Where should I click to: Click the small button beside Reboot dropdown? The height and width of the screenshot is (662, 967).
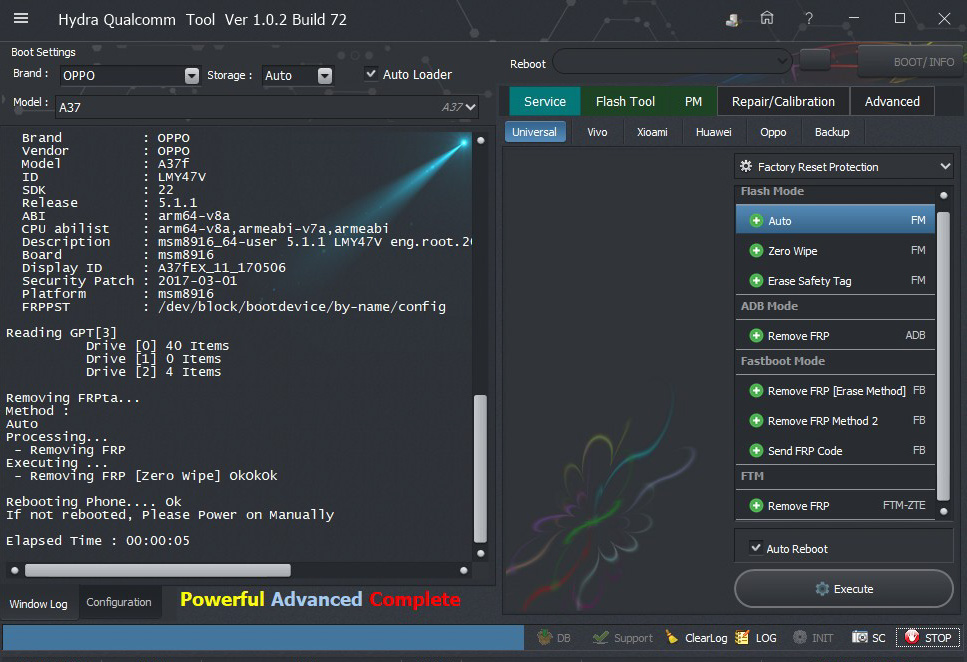coord(814,60)
